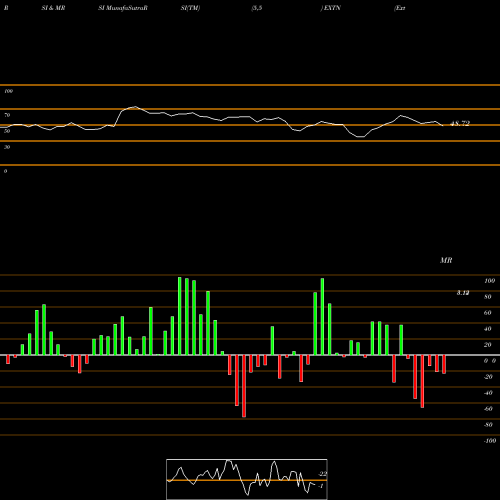Click the RSI peak above the 70 line

[134, 107]
